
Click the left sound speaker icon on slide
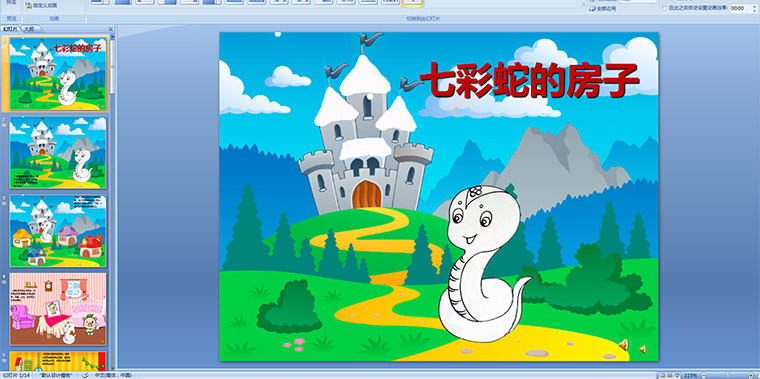coord(624,345)
